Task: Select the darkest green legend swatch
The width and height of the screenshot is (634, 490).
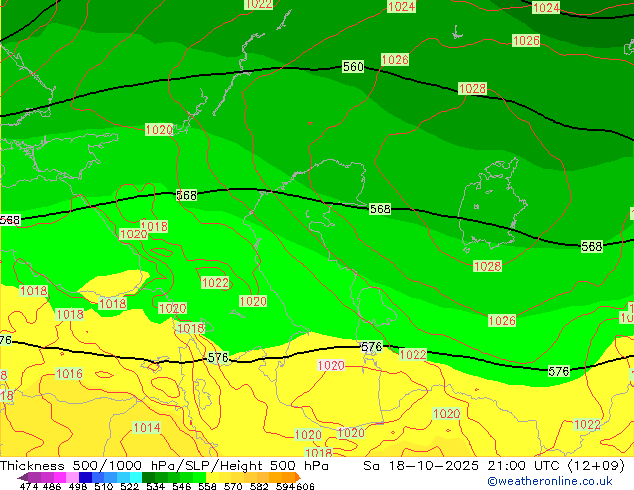Action: pos(149,477)
